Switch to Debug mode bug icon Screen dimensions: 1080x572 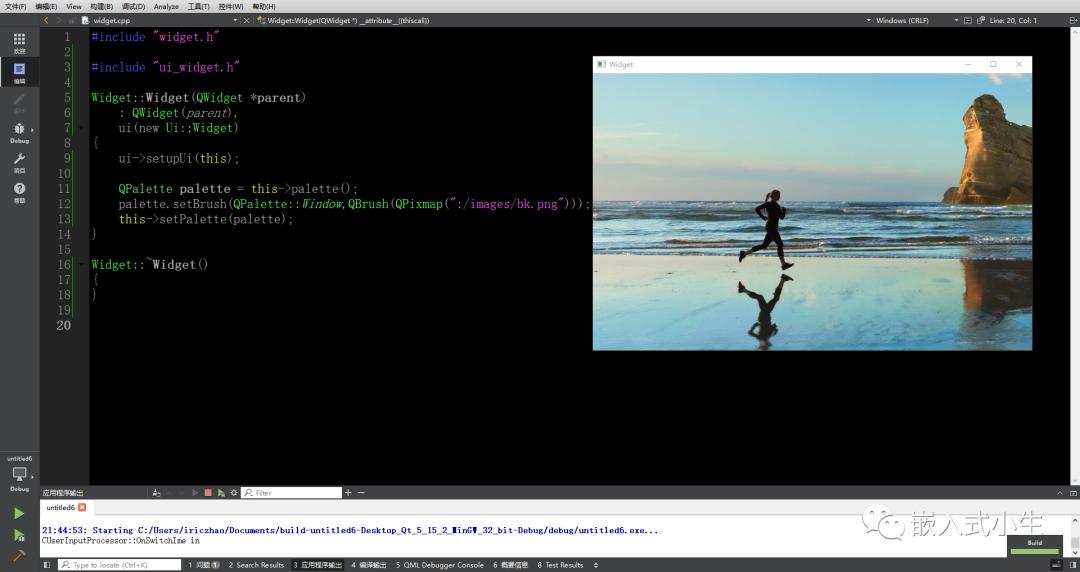click(x=19, y=129)
